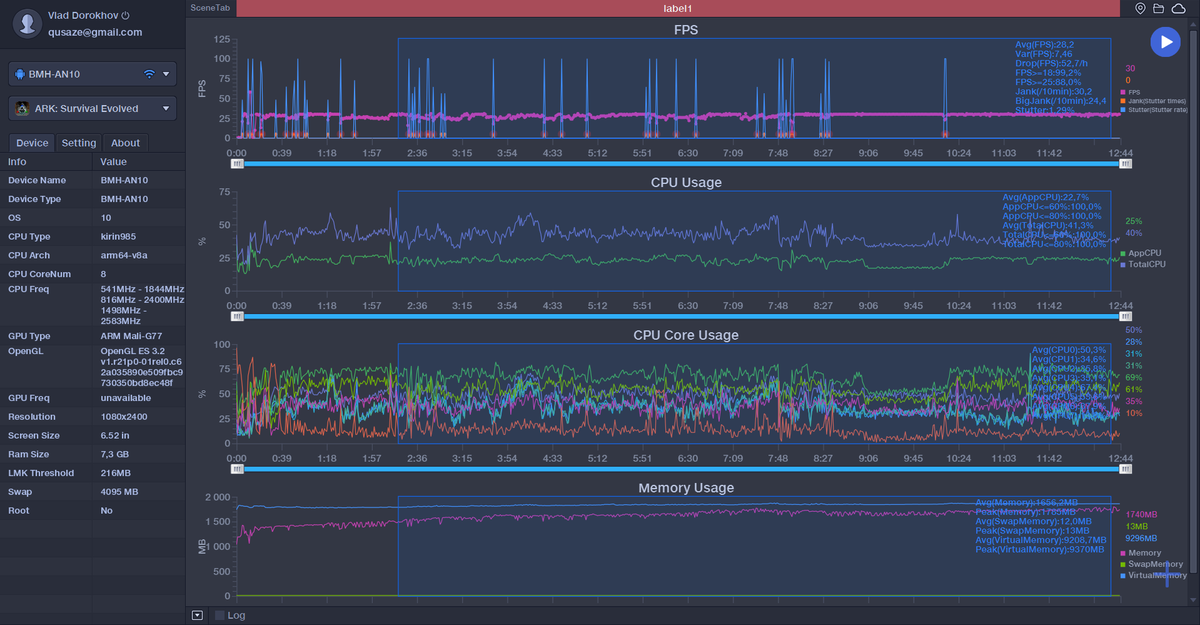Select the arm64-v8a CPU Arch value
The height and width of the screenshot is (625, 1200).
pyautogui.click(x=124, y=255)
